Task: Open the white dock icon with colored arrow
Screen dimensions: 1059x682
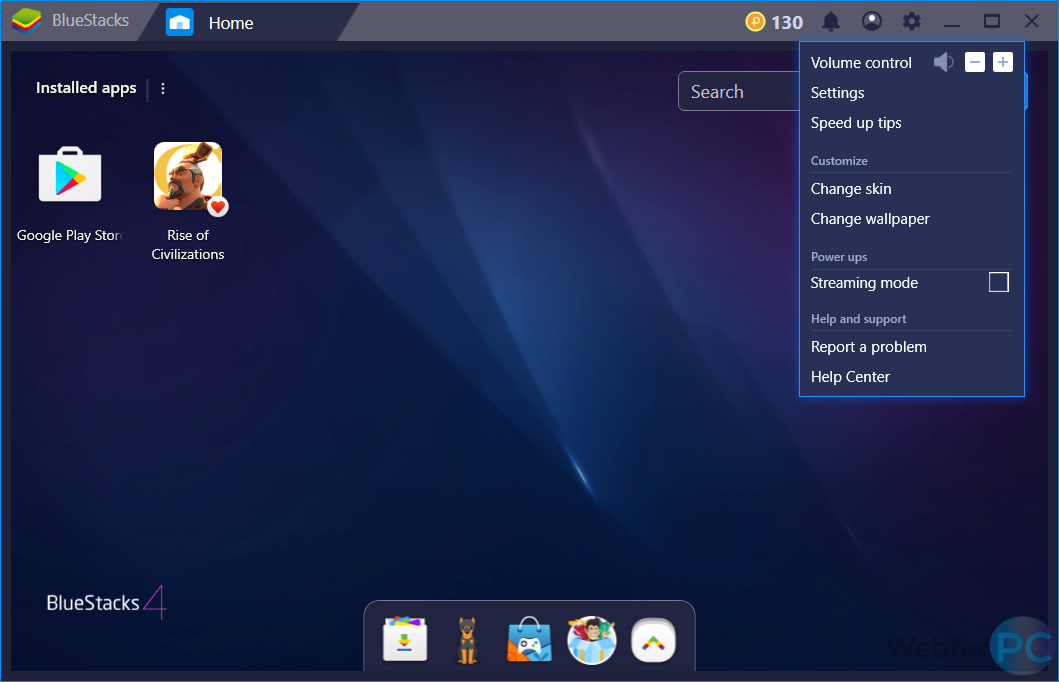Action: pos(653,640)
